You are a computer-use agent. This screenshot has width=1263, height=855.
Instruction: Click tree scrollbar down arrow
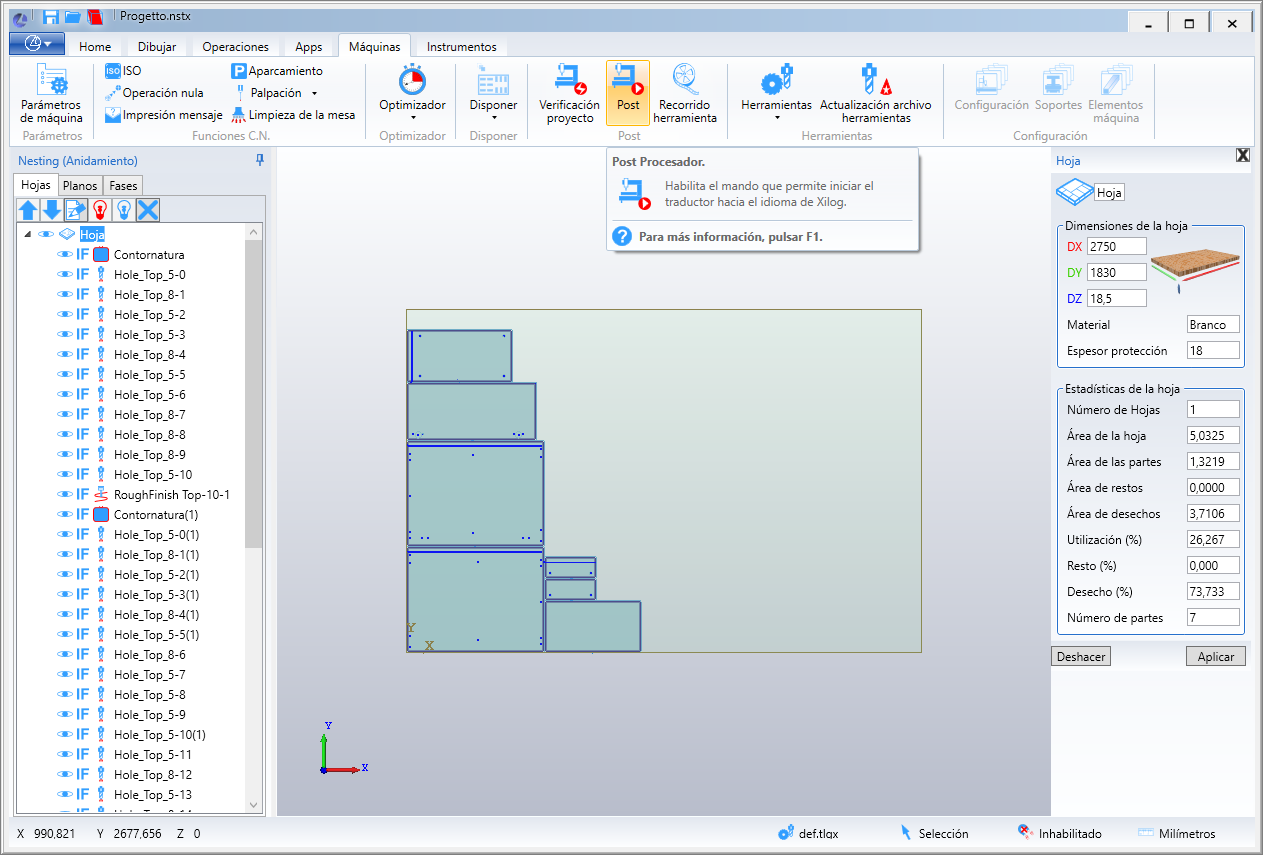coord(253,805)
